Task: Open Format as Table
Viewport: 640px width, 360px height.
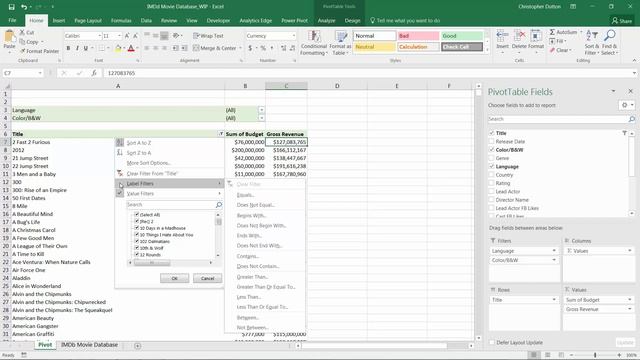Action: (340, 42)
